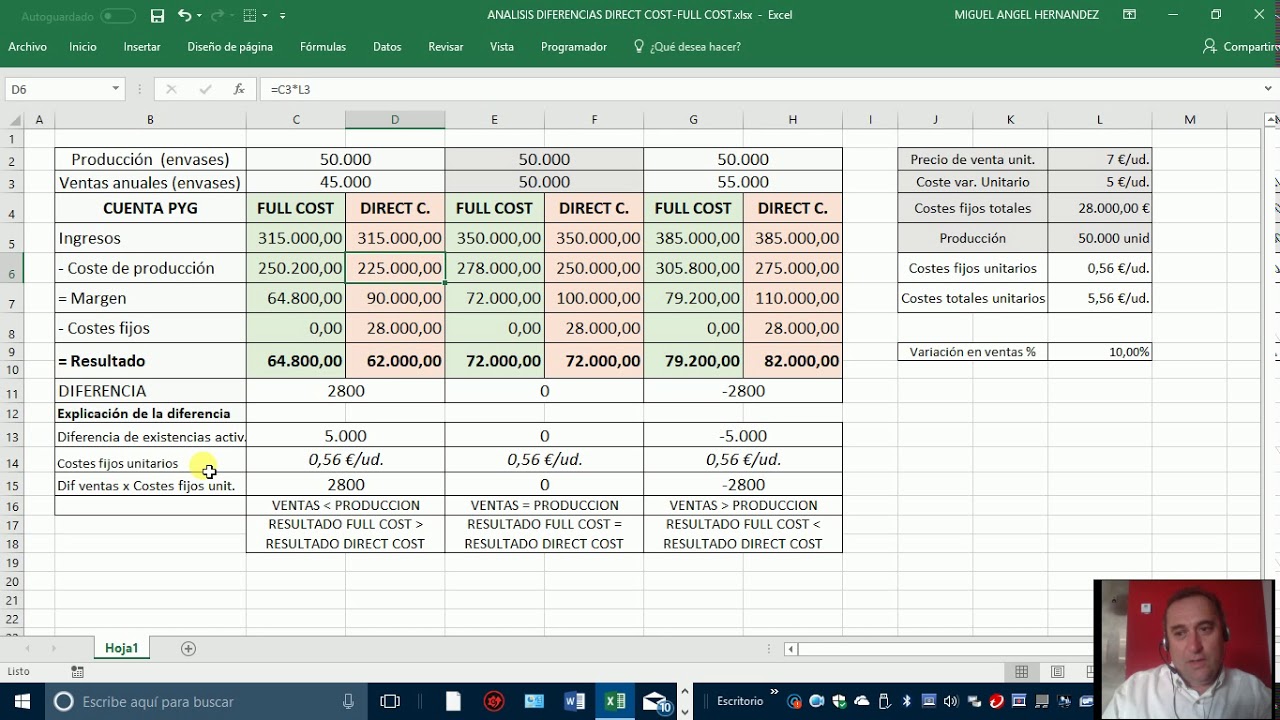Select the Hoja1 sheet tab
The height and width of the screenshot is (720, 1280).
122,648
